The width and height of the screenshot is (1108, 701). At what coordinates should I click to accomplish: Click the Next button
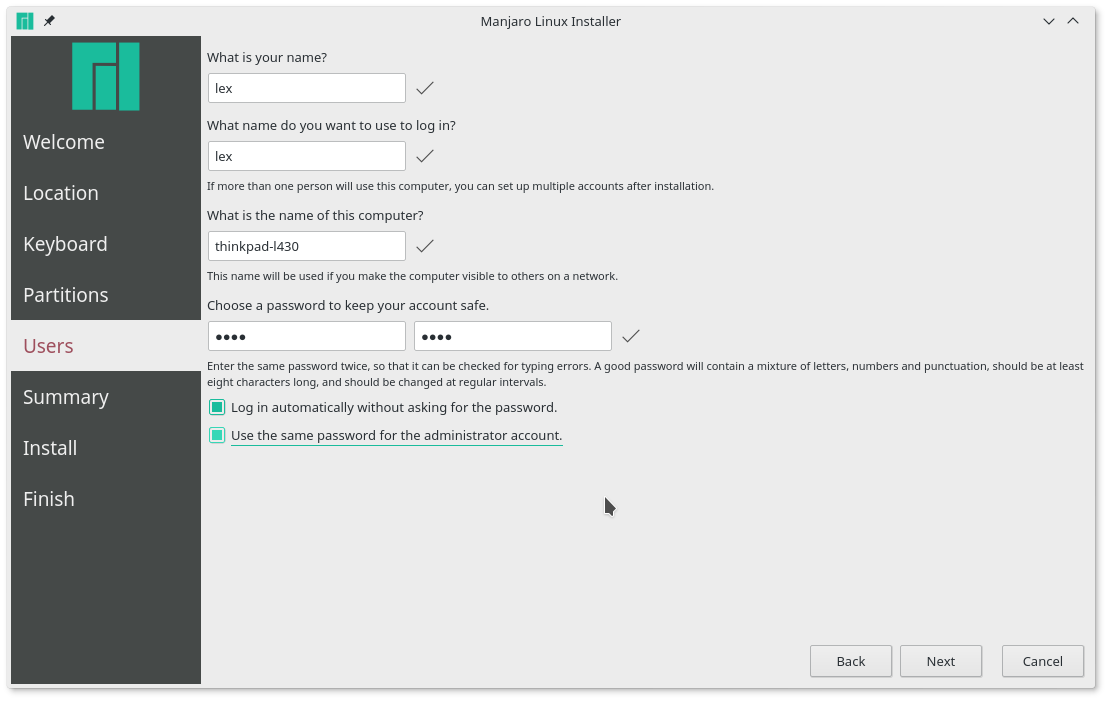click(941, 661)
